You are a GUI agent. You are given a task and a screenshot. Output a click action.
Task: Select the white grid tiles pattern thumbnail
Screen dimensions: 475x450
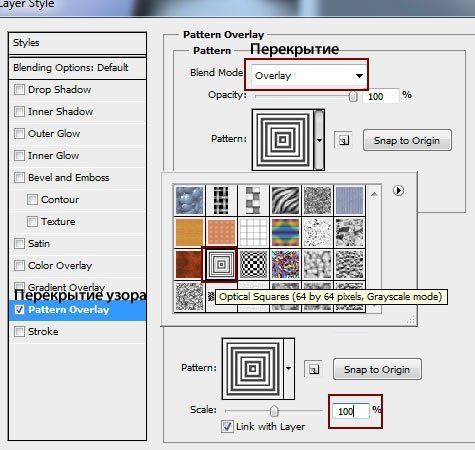click(x=253, y=232)
